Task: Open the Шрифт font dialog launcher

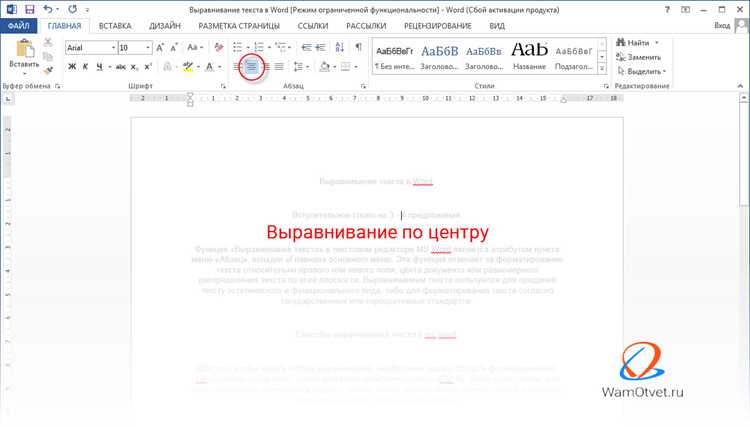Action: pos(223,86)
